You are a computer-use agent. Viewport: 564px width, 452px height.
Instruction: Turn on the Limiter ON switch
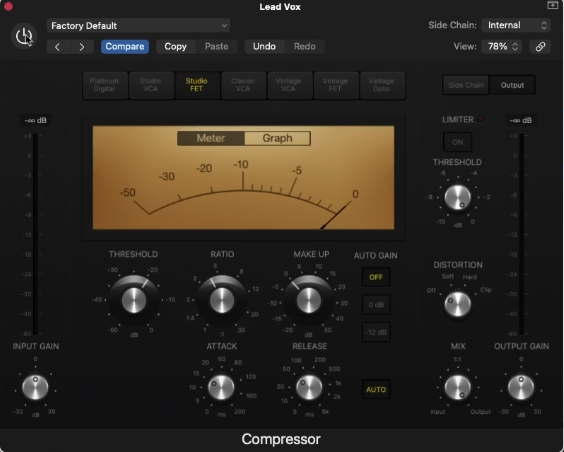point(457,142)
